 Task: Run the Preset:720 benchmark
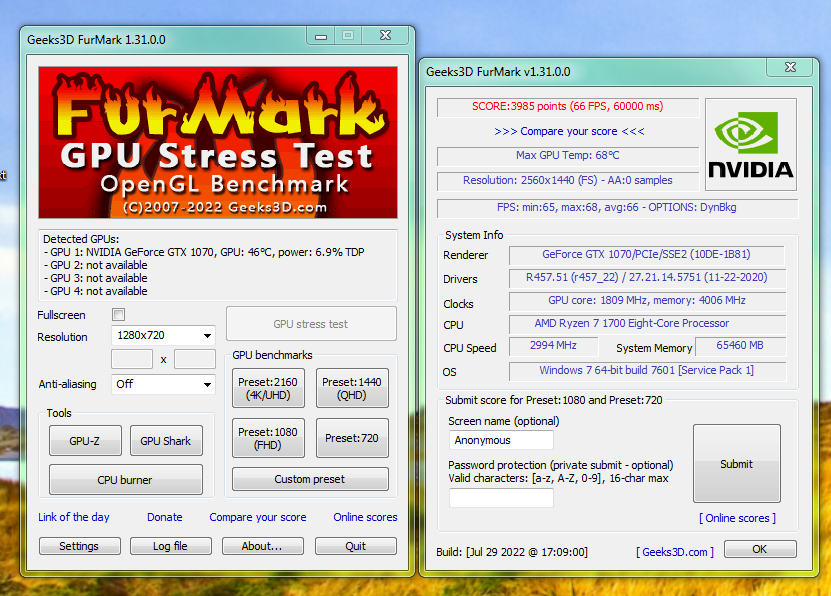click(352, 438)
